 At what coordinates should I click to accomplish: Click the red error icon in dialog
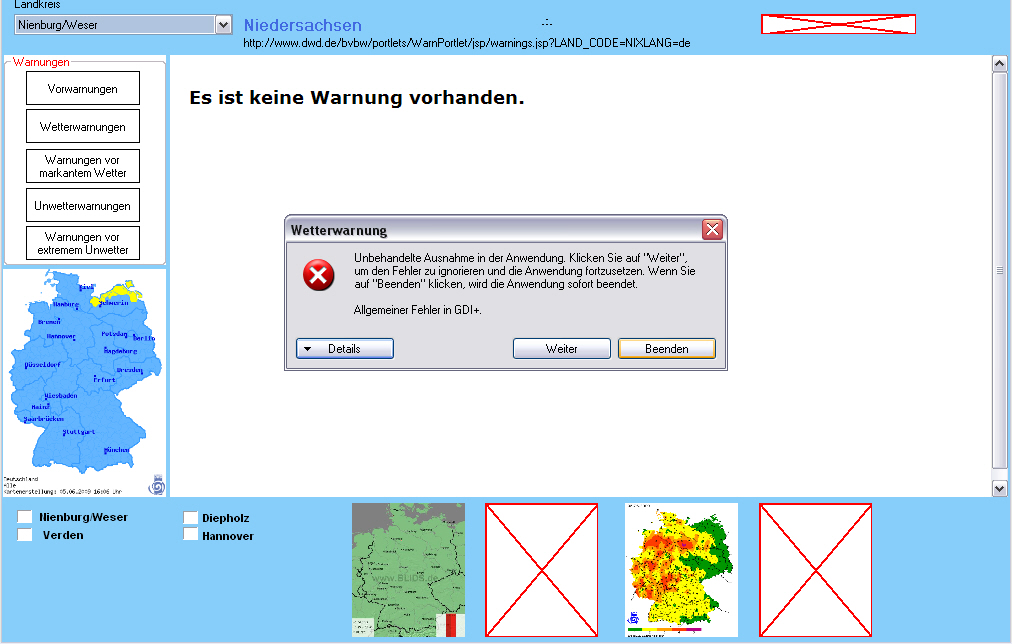(319, 275)
